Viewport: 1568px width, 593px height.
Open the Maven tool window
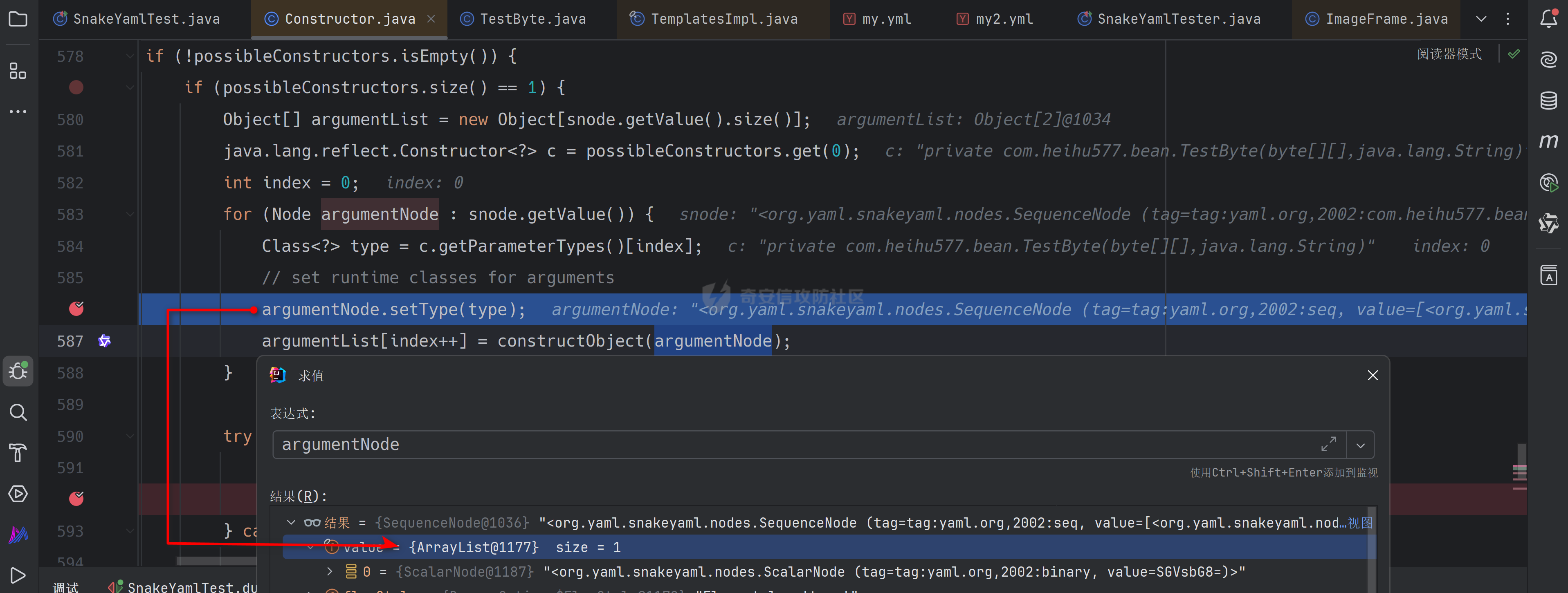(x=1548, y=141)
